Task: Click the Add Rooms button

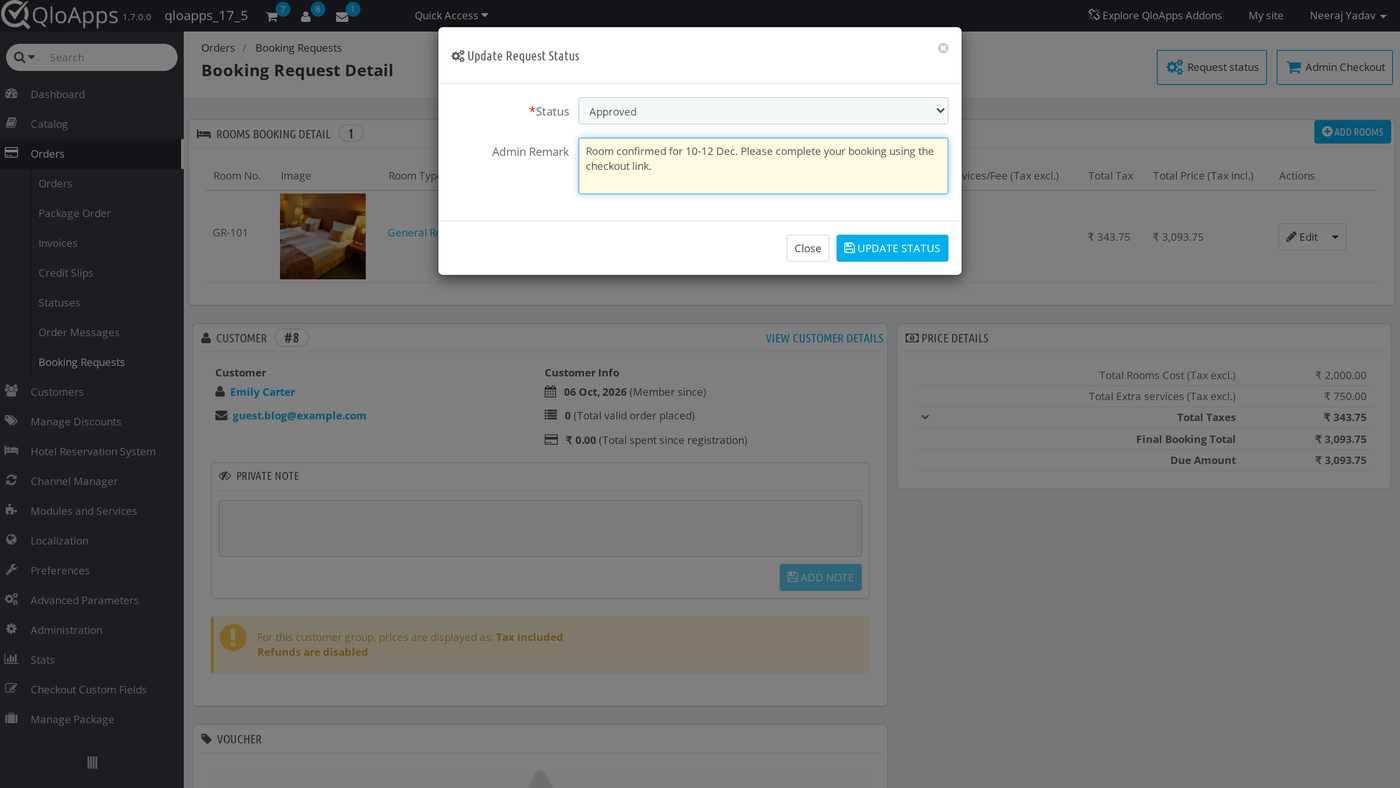Action: coord(1352,132)
